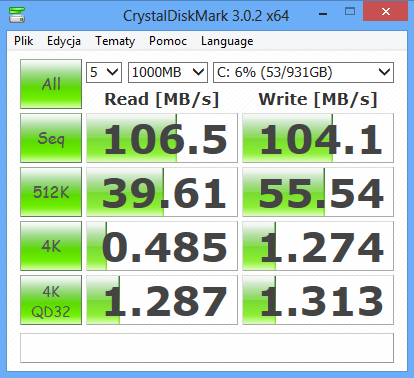
Task: Maximize the CrystalDiskMark window
Action: (350, 12)
